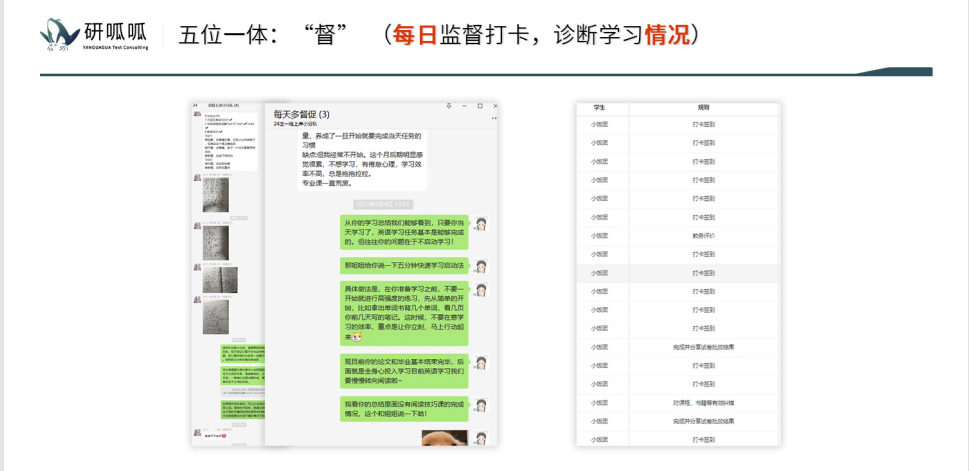
Task: Select the green message starting 现目前你的论文
Action: coord(404,371)
